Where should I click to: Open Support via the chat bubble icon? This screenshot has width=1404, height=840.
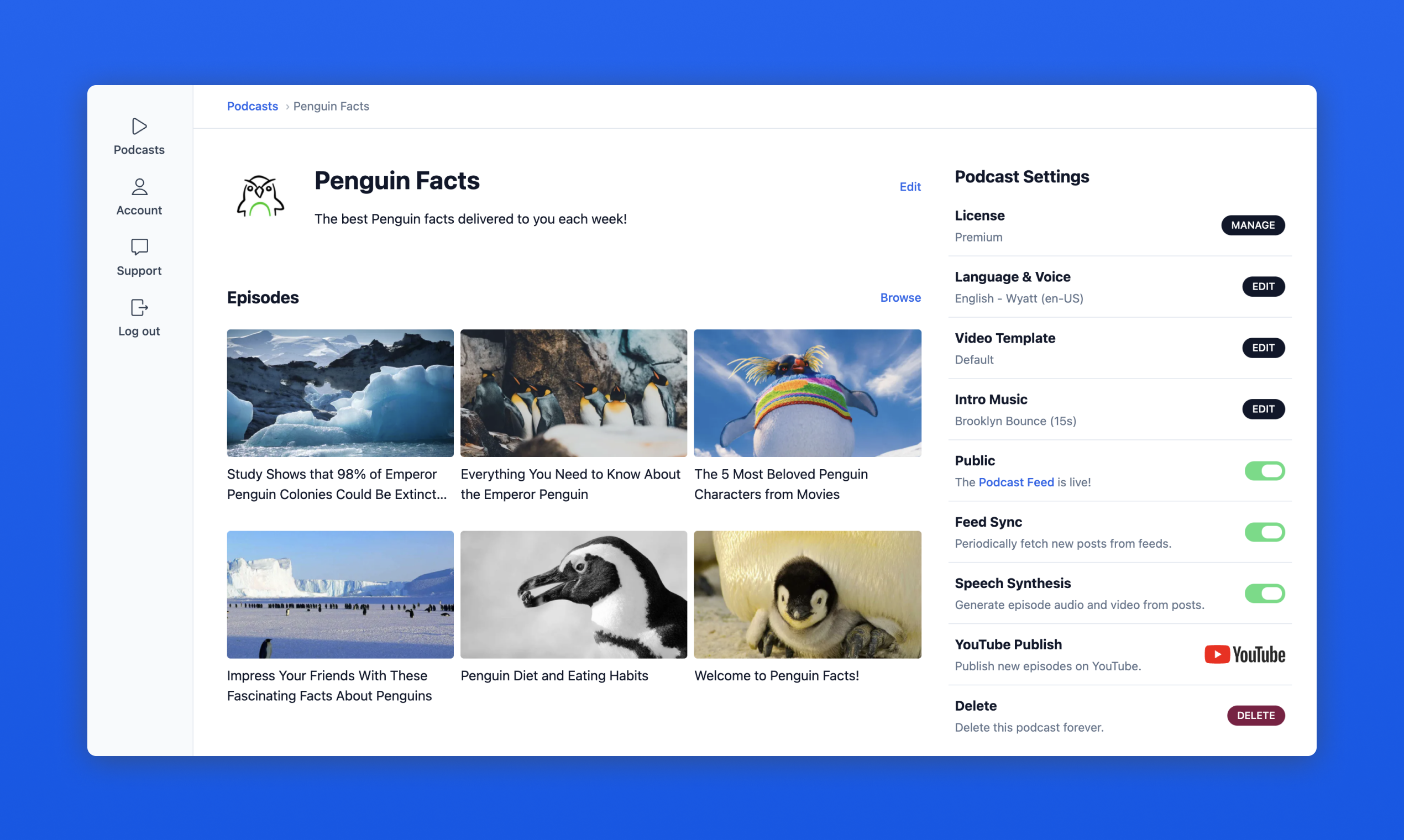click(139, 248)
